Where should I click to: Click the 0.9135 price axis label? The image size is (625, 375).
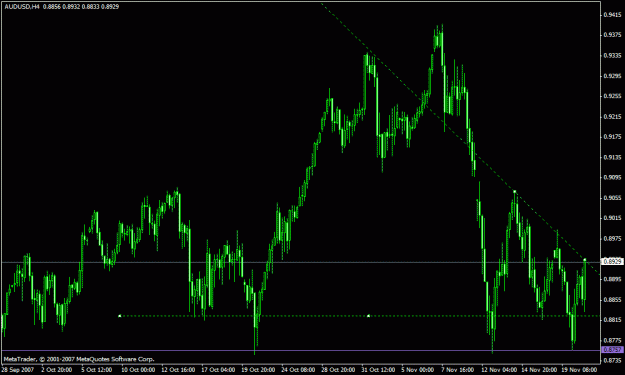pos(613,157)
